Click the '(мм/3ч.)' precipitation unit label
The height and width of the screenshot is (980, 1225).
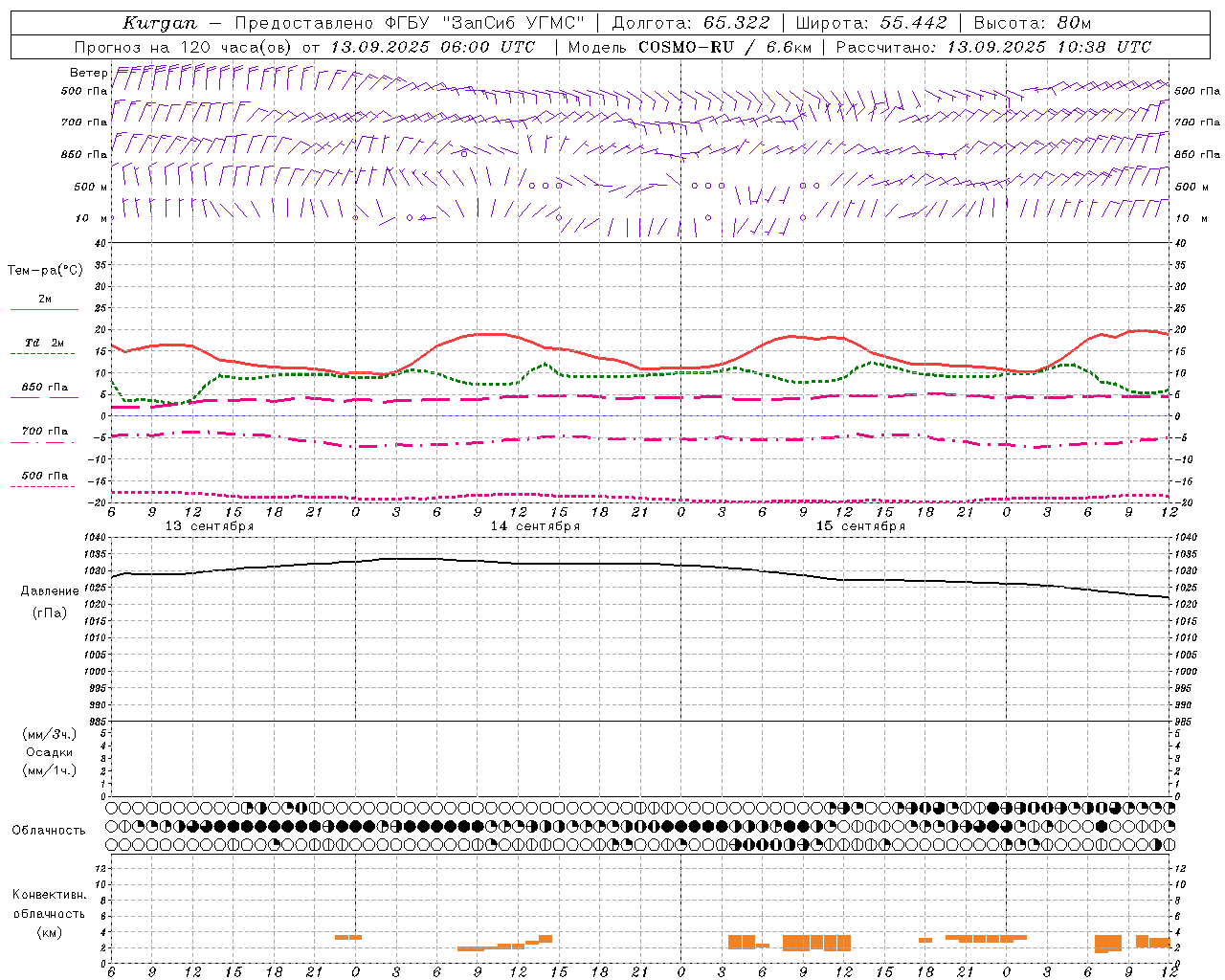click(50, 734)
